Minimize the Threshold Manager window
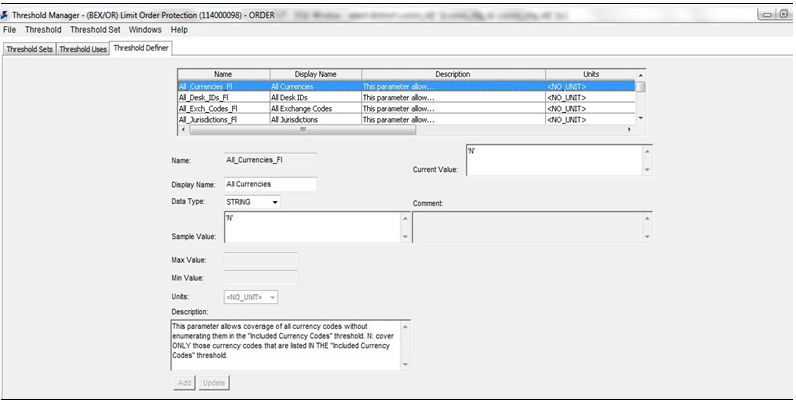 [767, 15]
